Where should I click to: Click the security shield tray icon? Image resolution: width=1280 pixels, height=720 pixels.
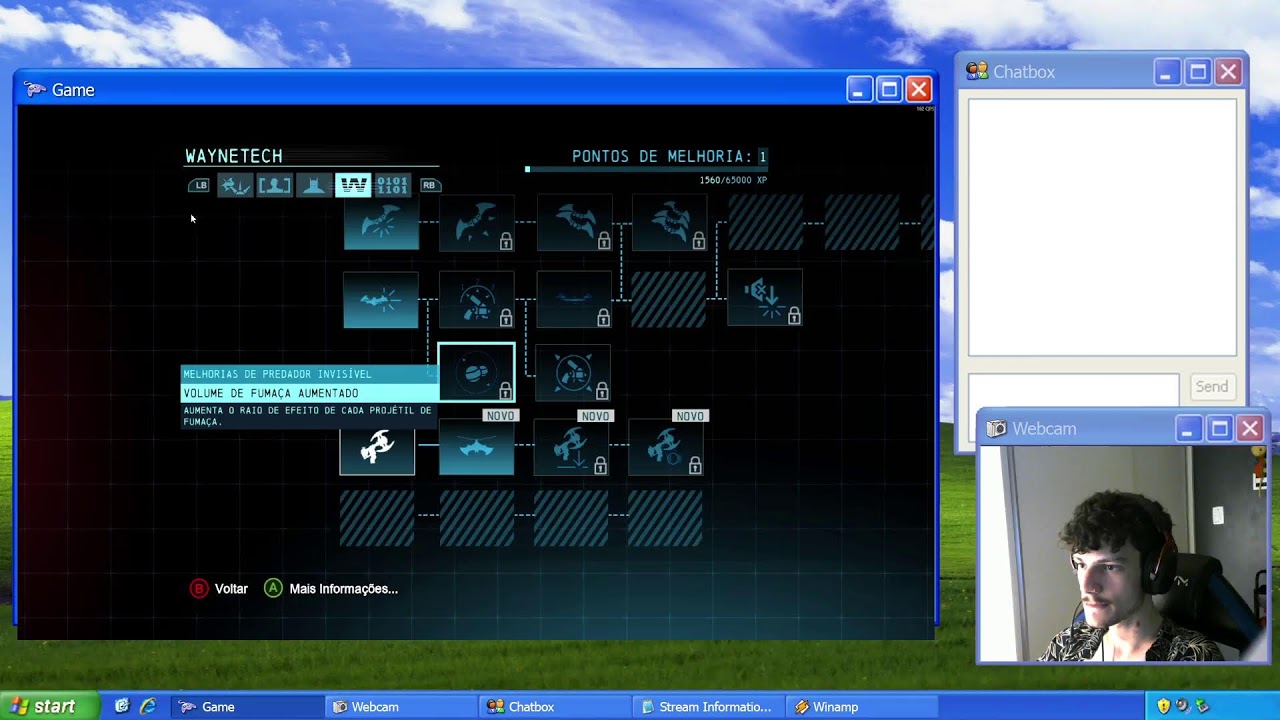1163,706
